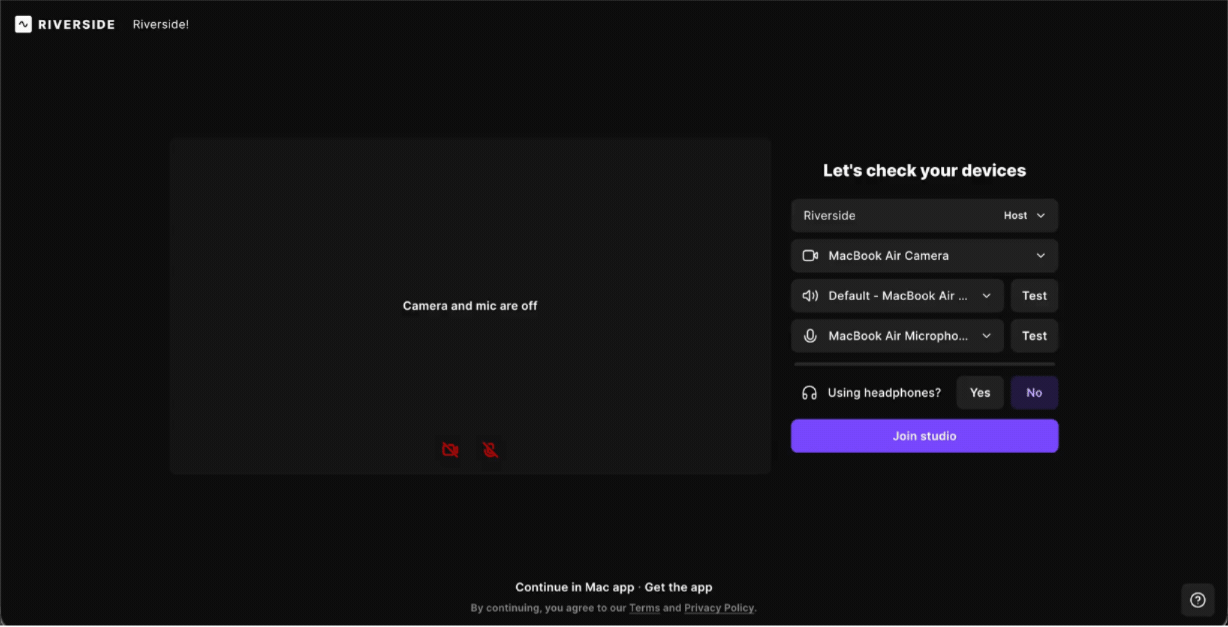Screen dimensions: 1228x627
Task: Click the microphone level meter bar
Action: [924, 364]
